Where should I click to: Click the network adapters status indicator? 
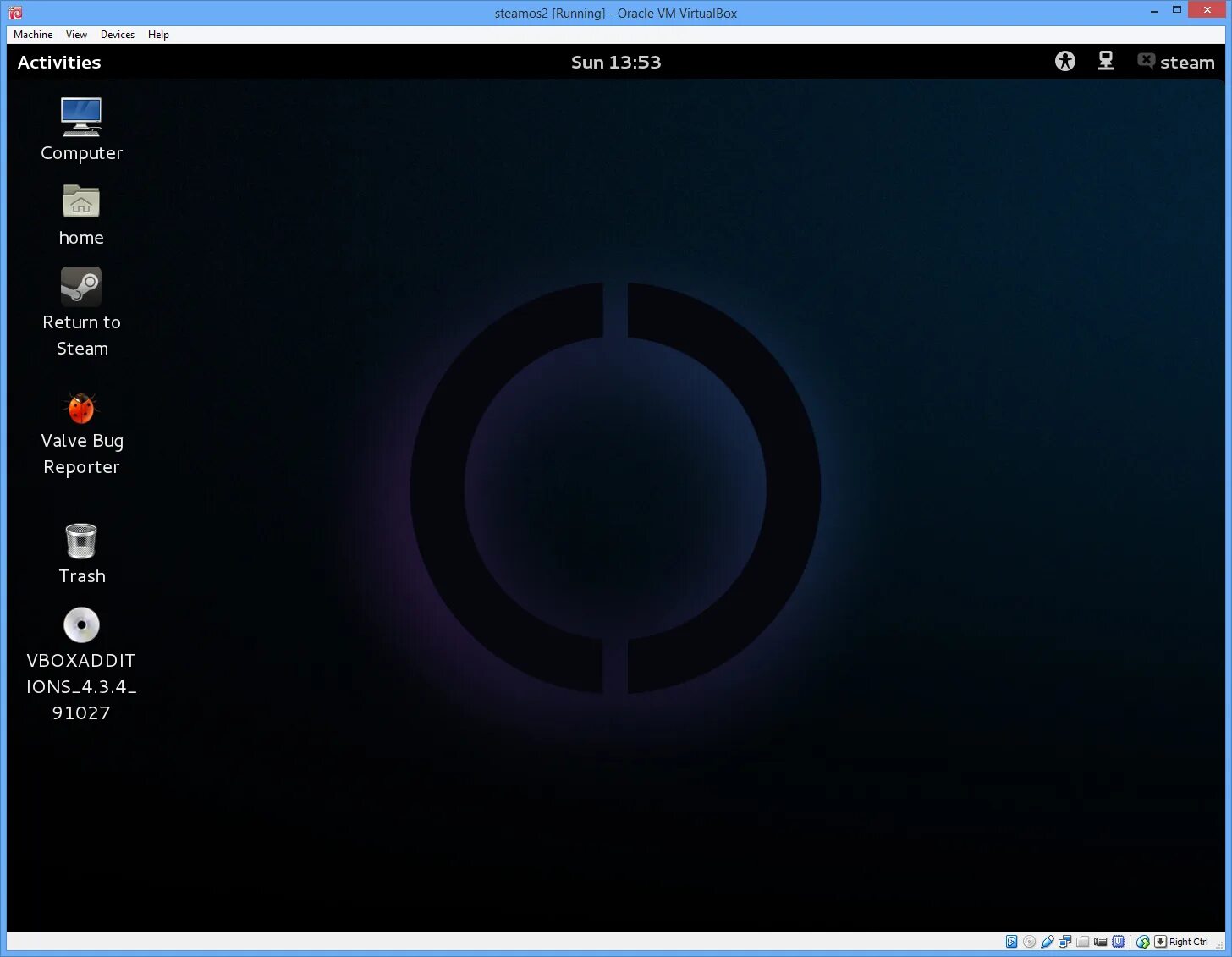(1064, 942)
